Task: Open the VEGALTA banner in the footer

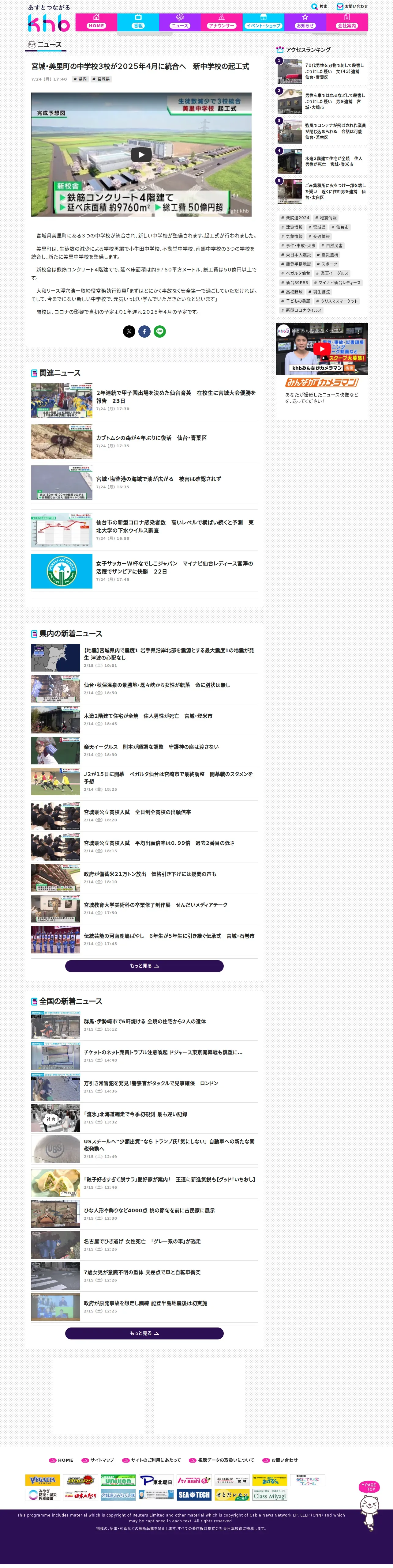Action: pyautogui.click(x=43, y=1480)
